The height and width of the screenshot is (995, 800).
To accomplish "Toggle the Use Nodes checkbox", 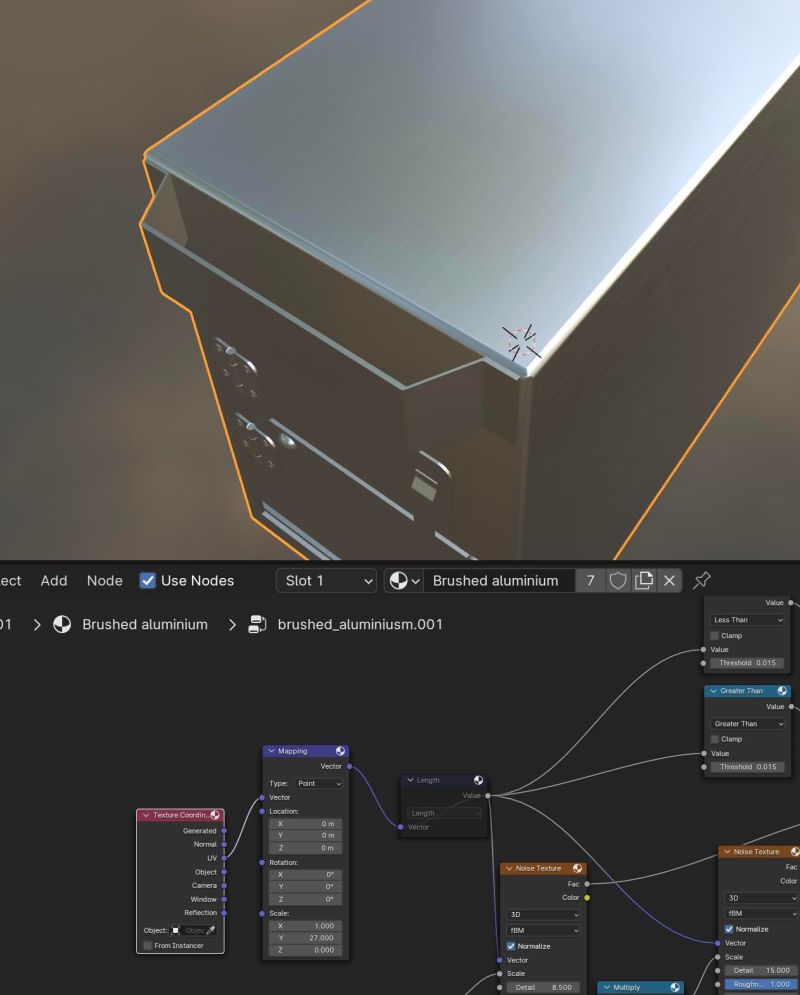I will coord(148,581).
